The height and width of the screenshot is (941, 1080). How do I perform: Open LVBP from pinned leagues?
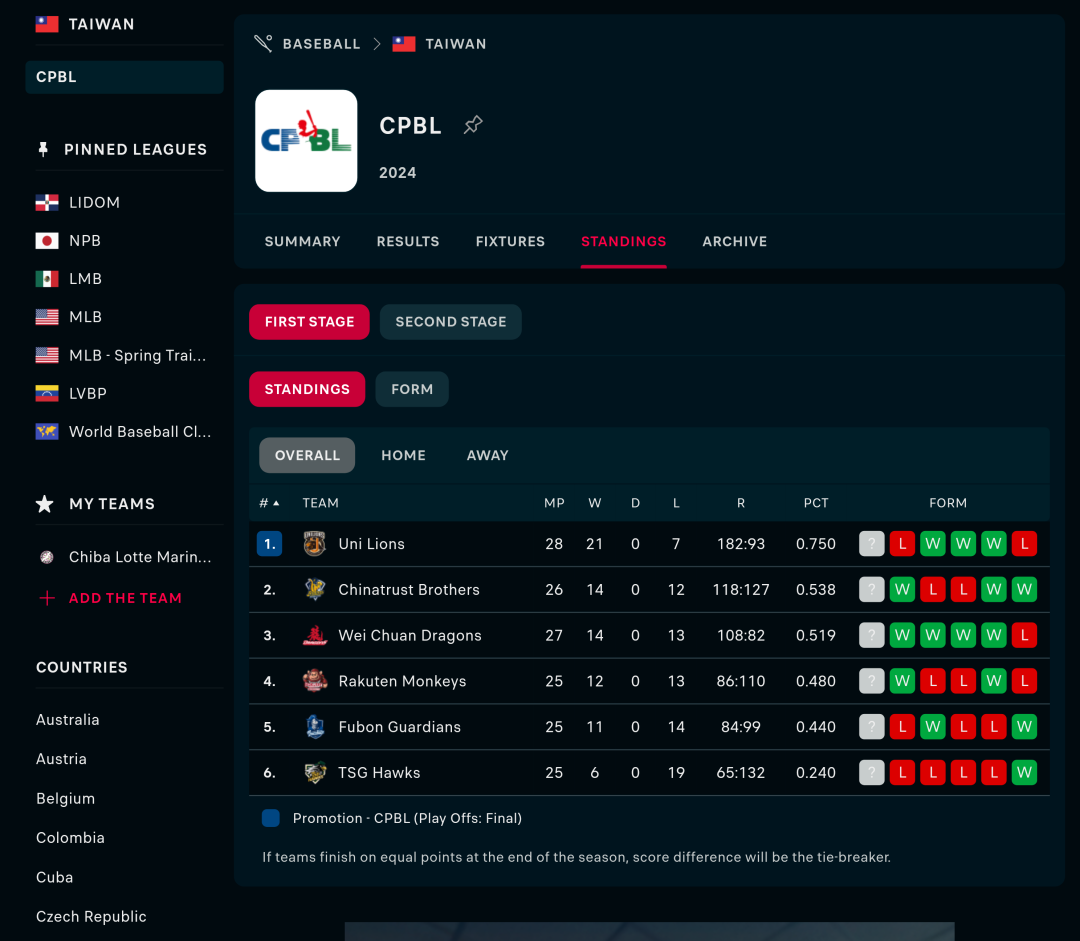click(x=87, y=393)
